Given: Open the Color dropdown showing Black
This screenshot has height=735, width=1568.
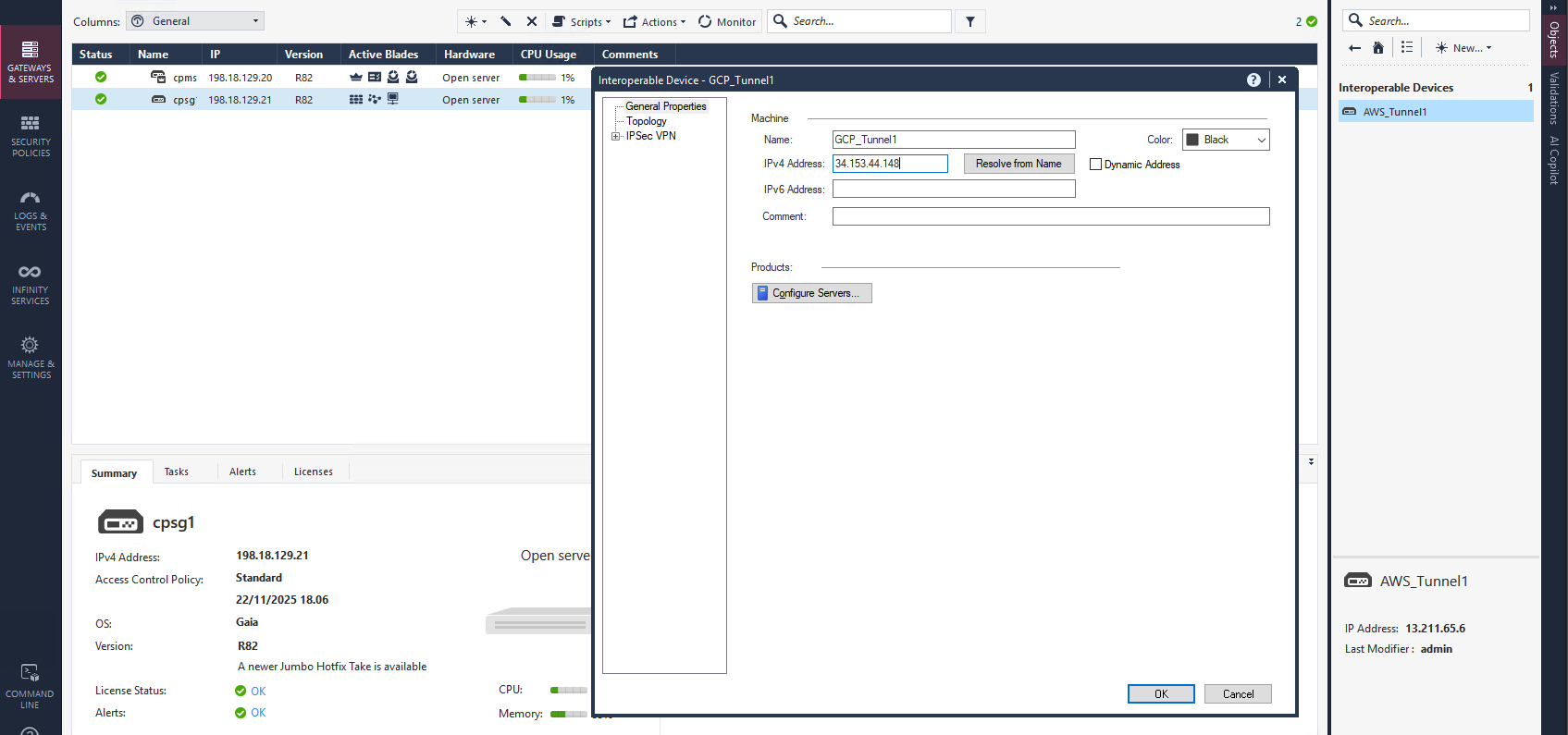Looking at the screenshot, I should click(1226, 140).
